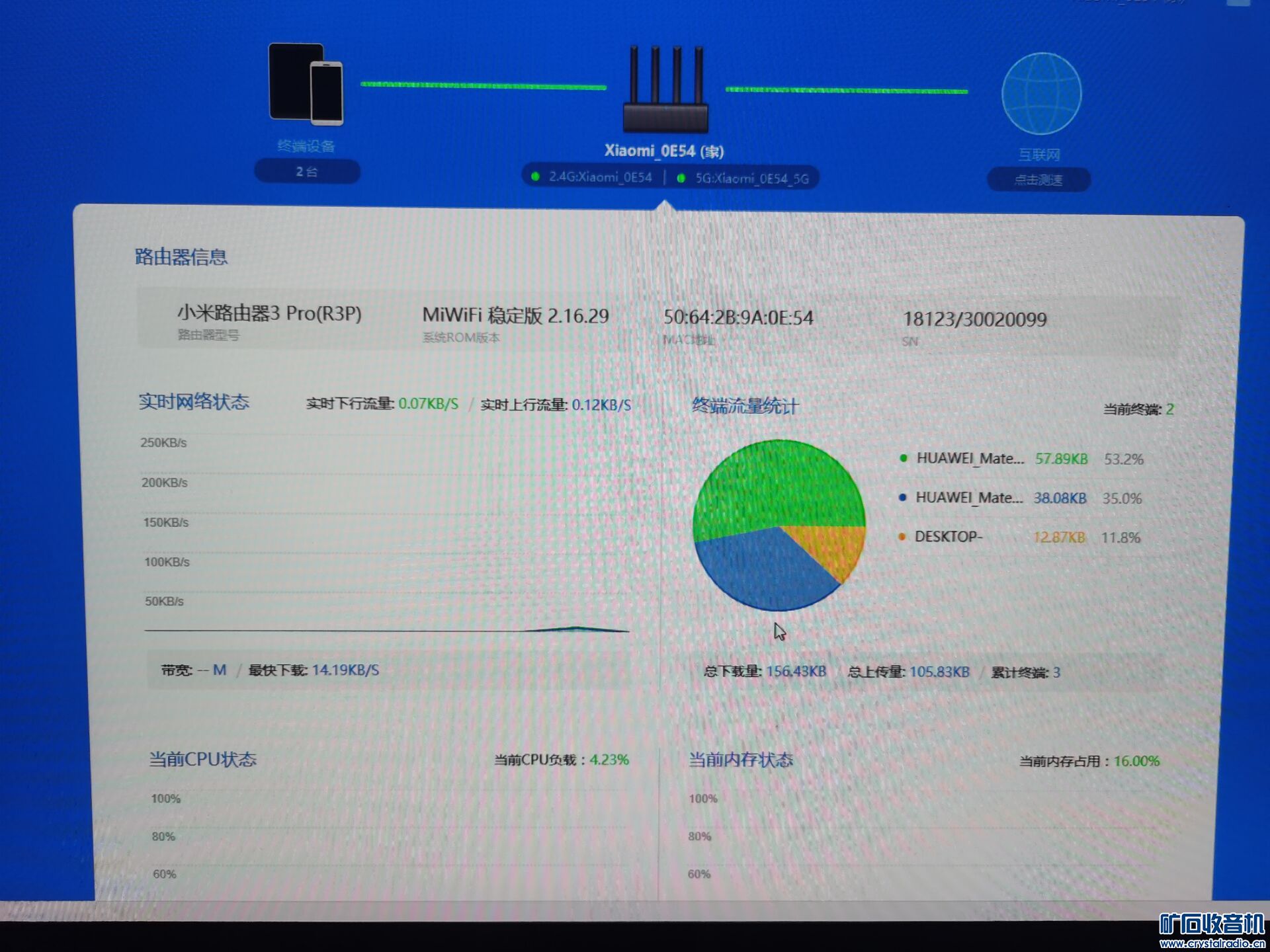Click the 250KB/s axis label
This screenshot has width=1270, height=952.
(163, 443)
